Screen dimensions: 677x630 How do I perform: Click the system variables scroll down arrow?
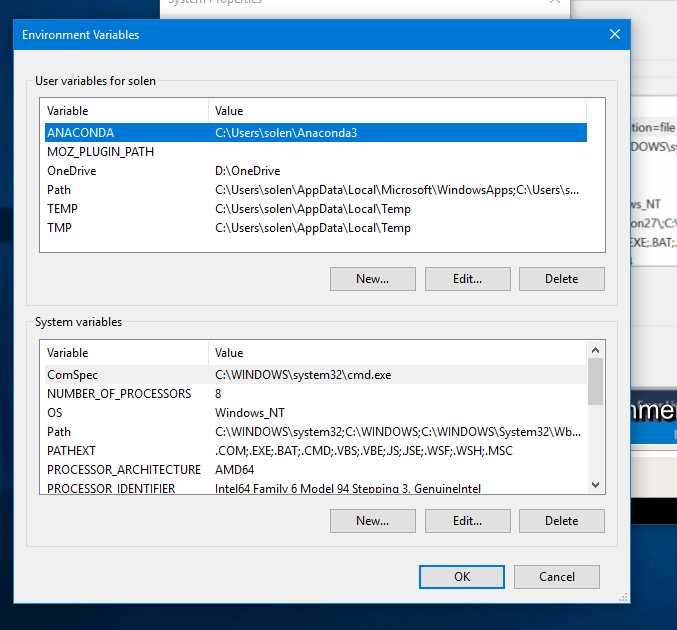coord(595,485)
